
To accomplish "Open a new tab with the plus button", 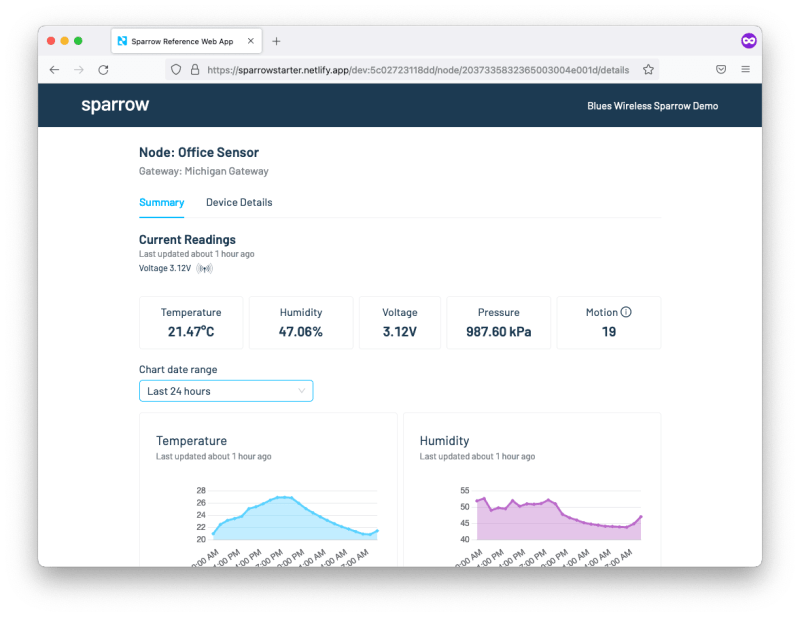I will pos(276,41).
